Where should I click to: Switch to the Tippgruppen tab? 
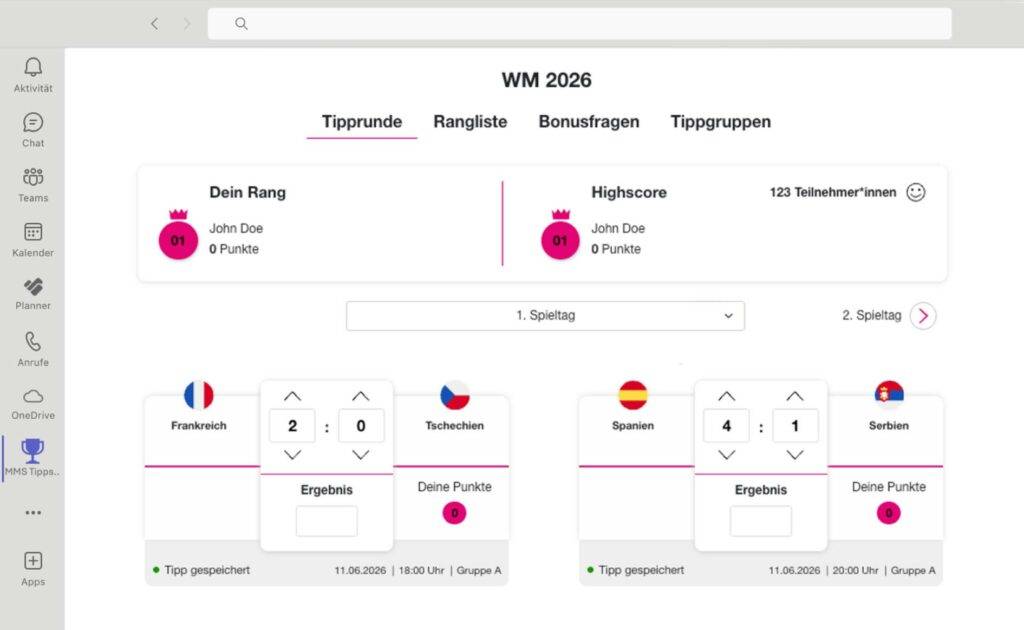point(721,121)
